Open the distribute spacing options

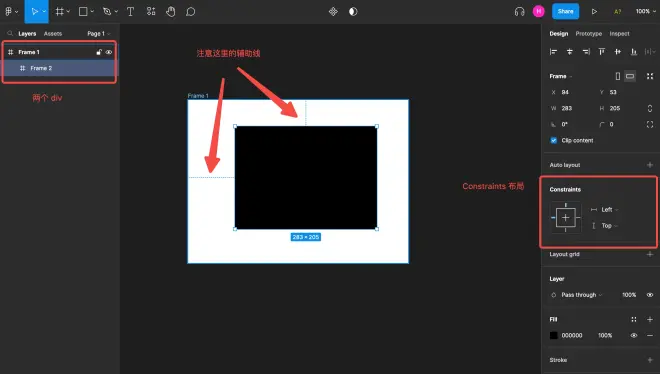click(x=650, y=52)
